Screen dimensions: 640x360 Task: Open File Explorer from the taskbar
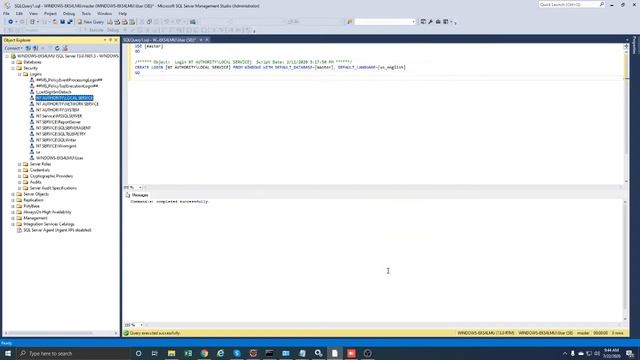coord(171,353)
